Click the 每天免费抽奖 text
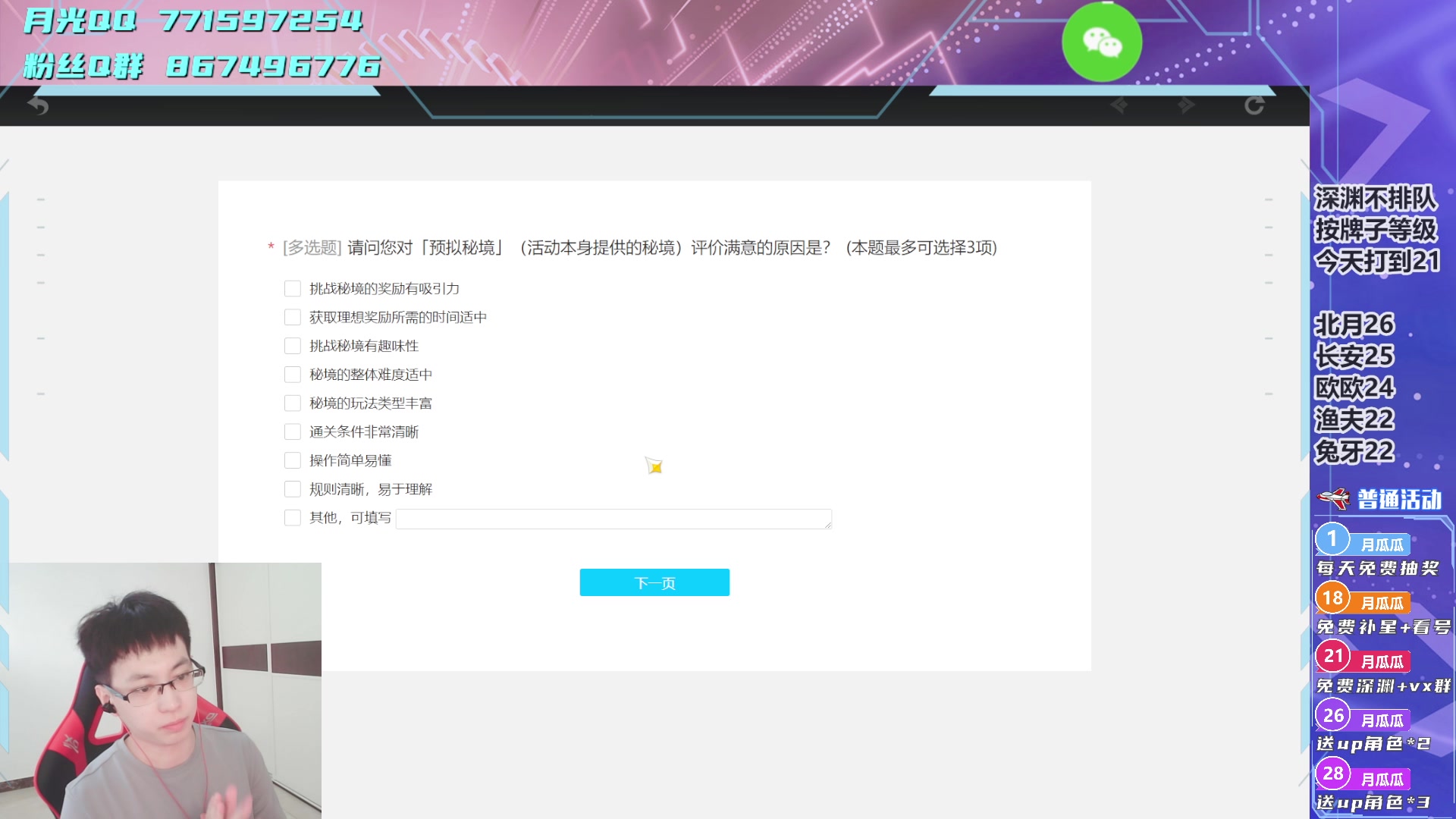This screenshot has width=1456, height=819. (1377, 569)
